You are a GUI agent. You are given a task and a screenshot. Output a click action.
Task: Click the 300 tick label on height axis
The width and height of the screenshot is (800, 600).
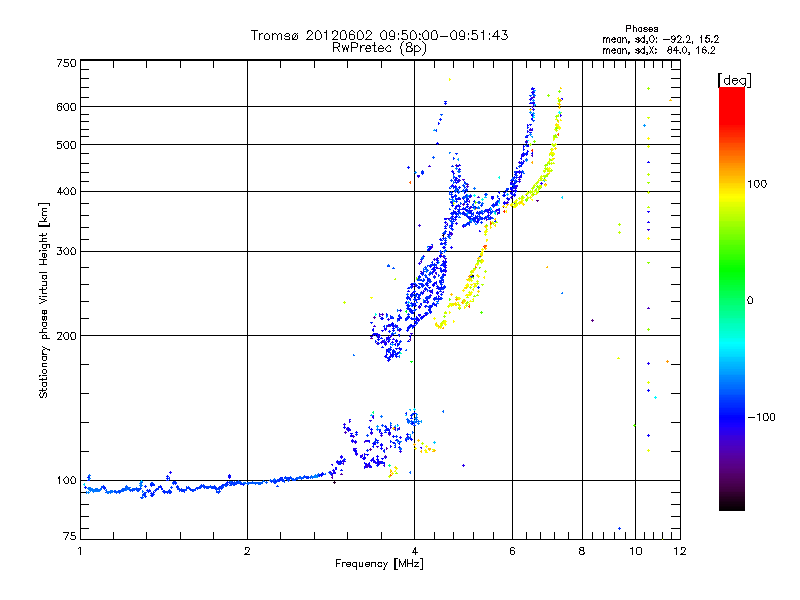coord(67,252)
